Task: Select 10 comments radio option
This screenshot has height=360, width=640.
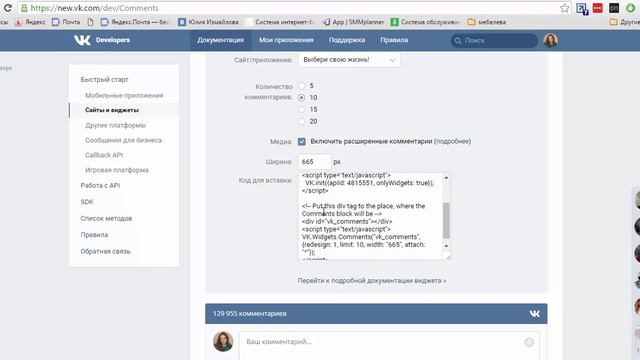Action: 302,98
